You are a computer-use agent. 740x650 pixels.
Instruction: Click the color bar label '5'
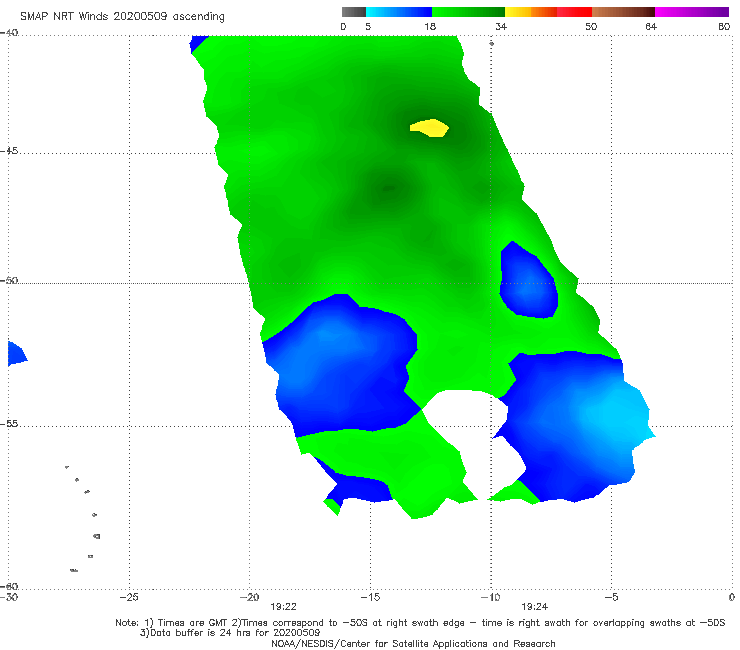tap(368, 27)
